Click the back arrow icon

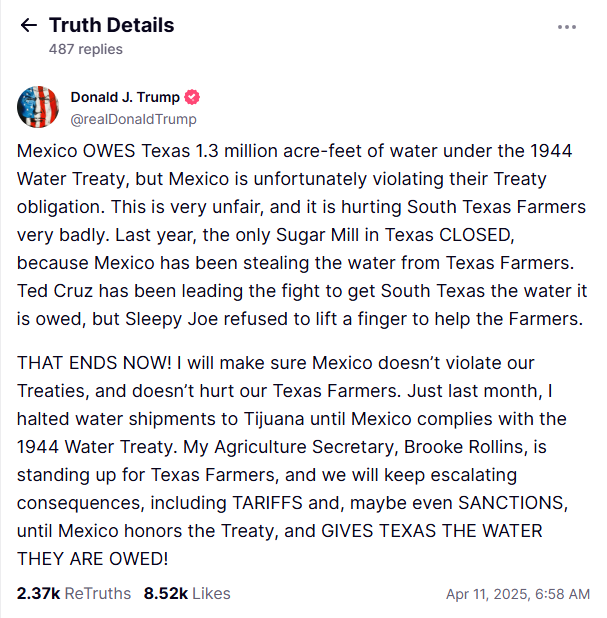(28, 26)
